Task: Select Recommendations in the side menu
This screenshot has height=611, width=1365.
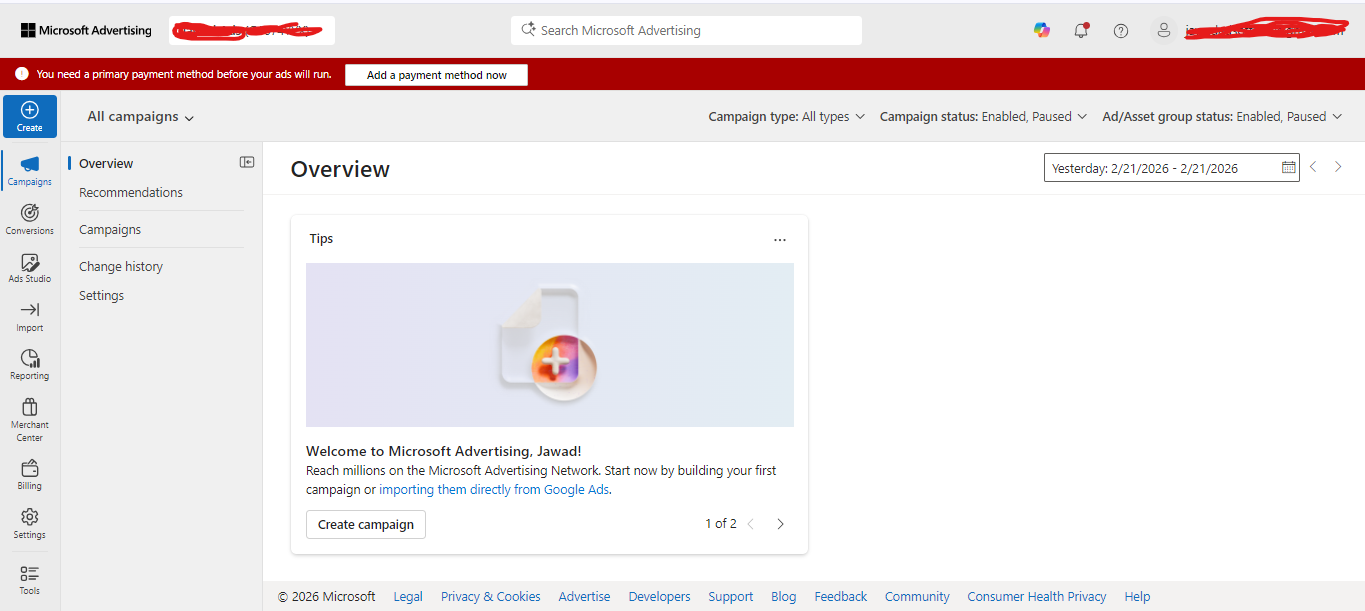Action: click(x=131, y=192)
